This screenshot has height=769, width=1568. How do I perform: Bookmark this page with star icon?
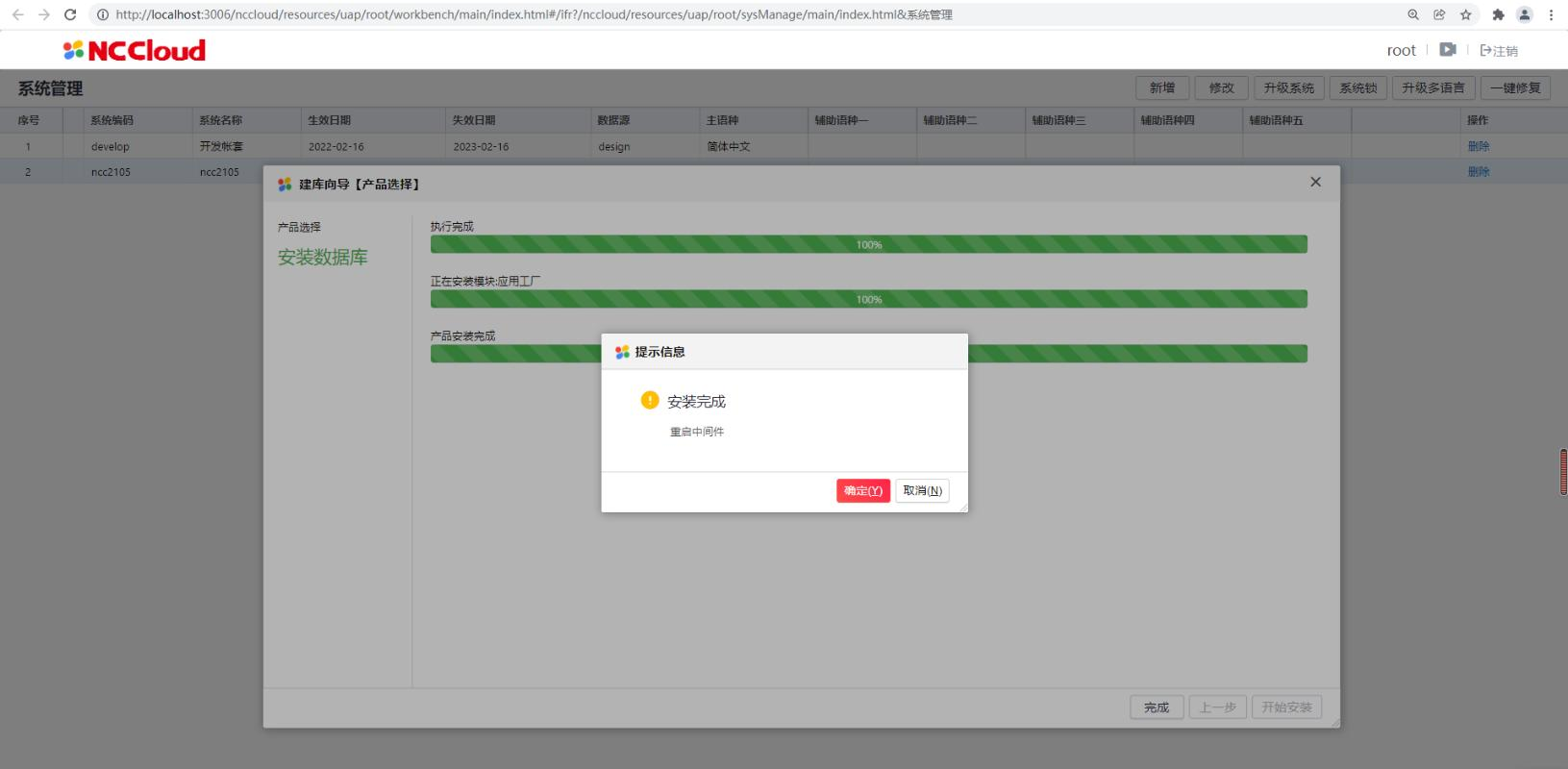1465,14
